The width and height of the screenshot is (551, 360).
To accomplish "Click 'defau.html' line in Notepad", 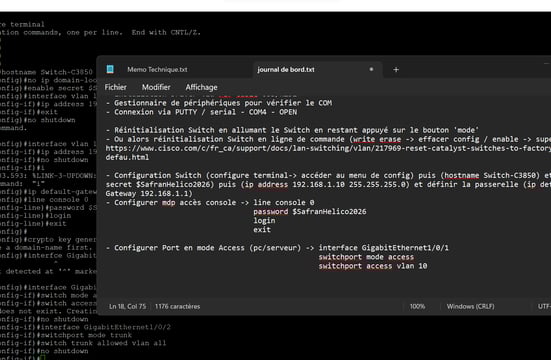I will tap(127, 157).
